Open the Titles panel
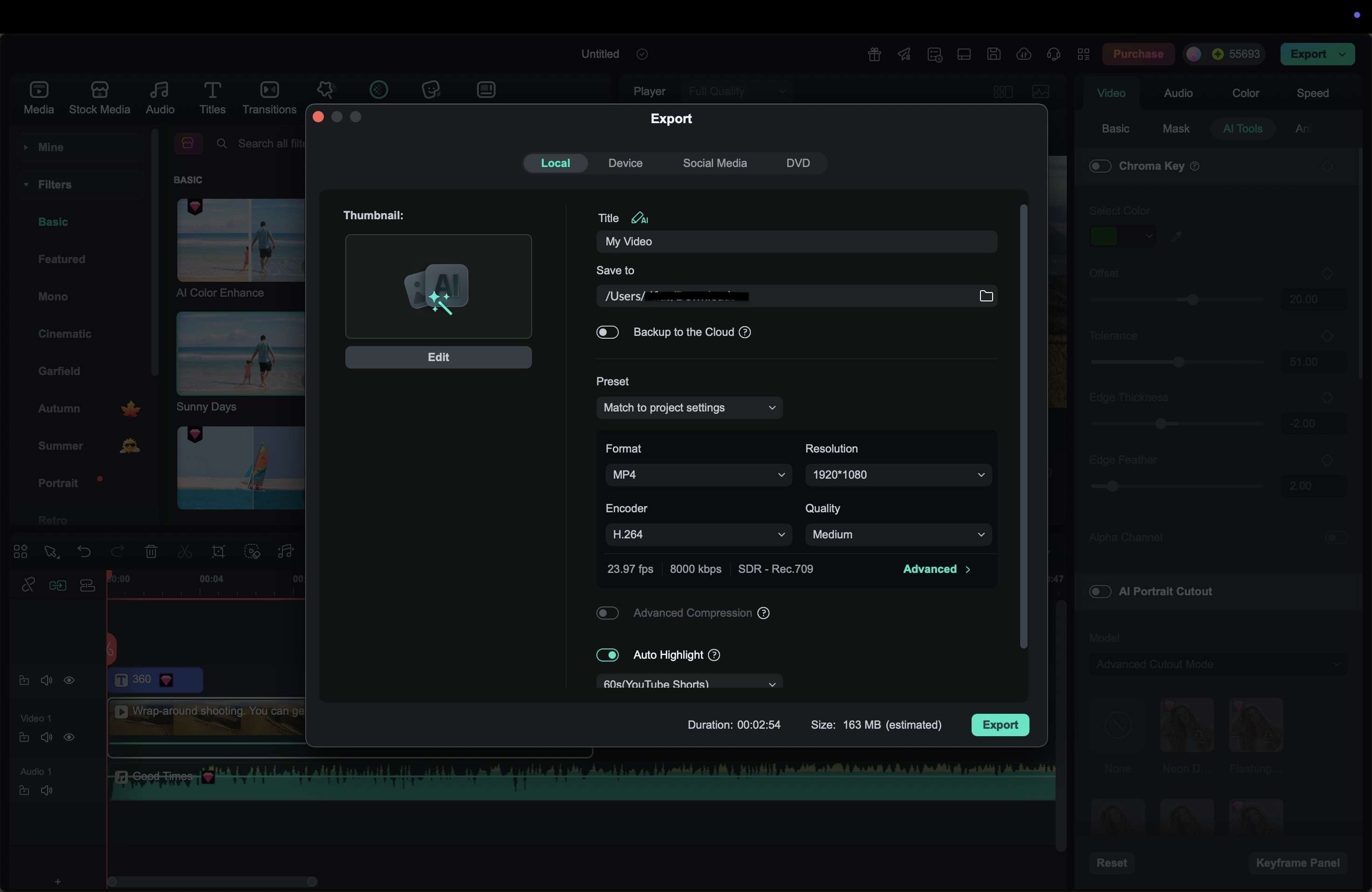This screenshot has height=892, width=1372. click(212, 98)
